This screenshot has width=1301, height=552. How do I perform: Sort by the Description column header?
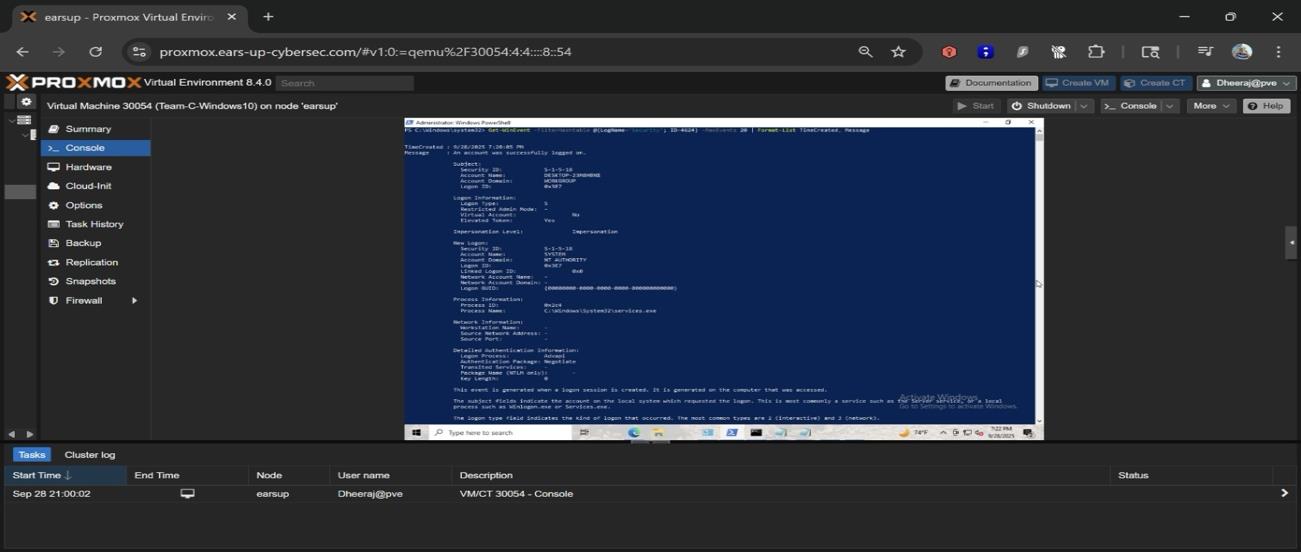click(x=781, y=475)
